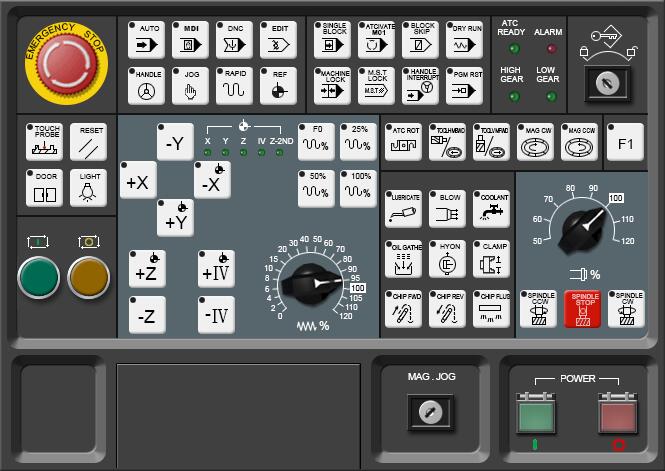This screenshot has height=471, width=665.
Task: Select AUTO mode
Action: [147, 39]
